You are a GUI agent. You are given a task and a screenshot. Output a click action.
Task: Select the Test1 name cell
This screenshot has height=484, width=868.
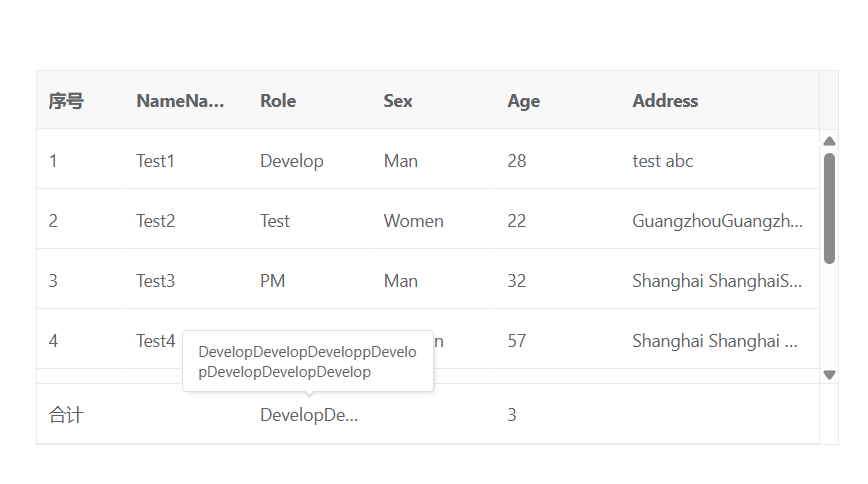coord(156,161)
